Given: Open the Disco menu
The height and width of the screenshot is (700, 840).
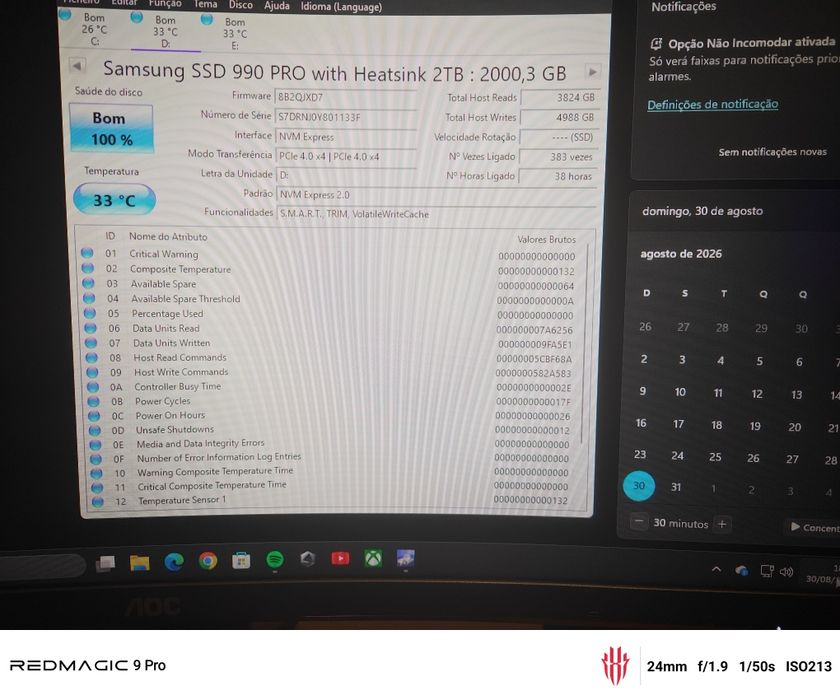Looking at the screenshot, I should pos(241,5).
